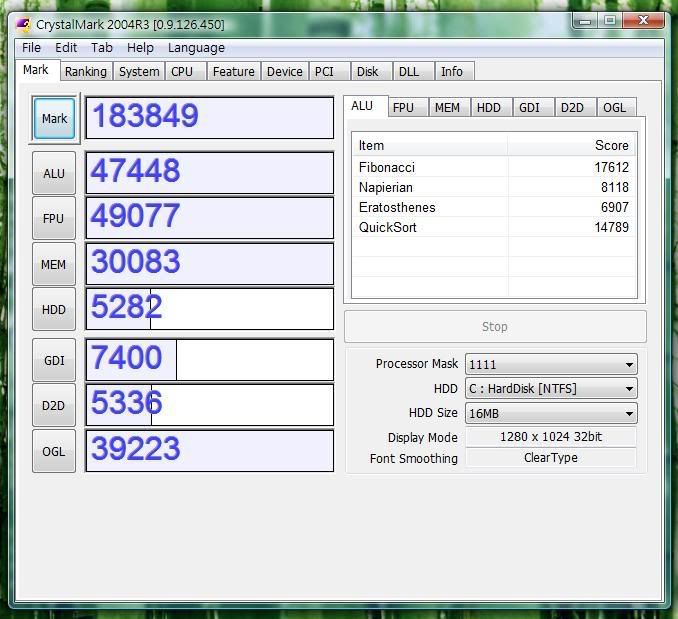Open the File menu
The image size is (678, 619).
pyautogui.click(x=32, y=48)
